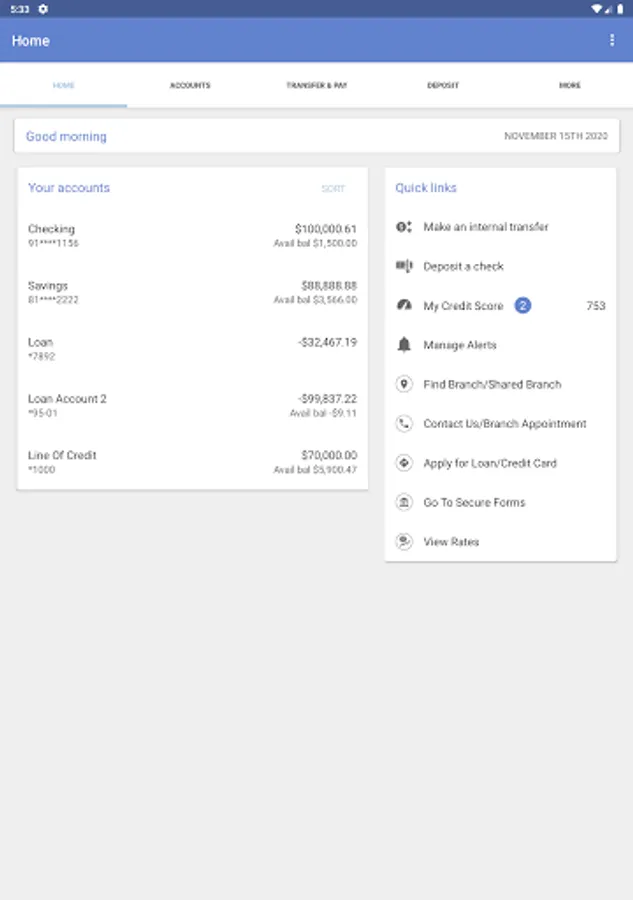Tap the Wi-Fi status icon
The image size is (633, 900).
click(597, 9)
